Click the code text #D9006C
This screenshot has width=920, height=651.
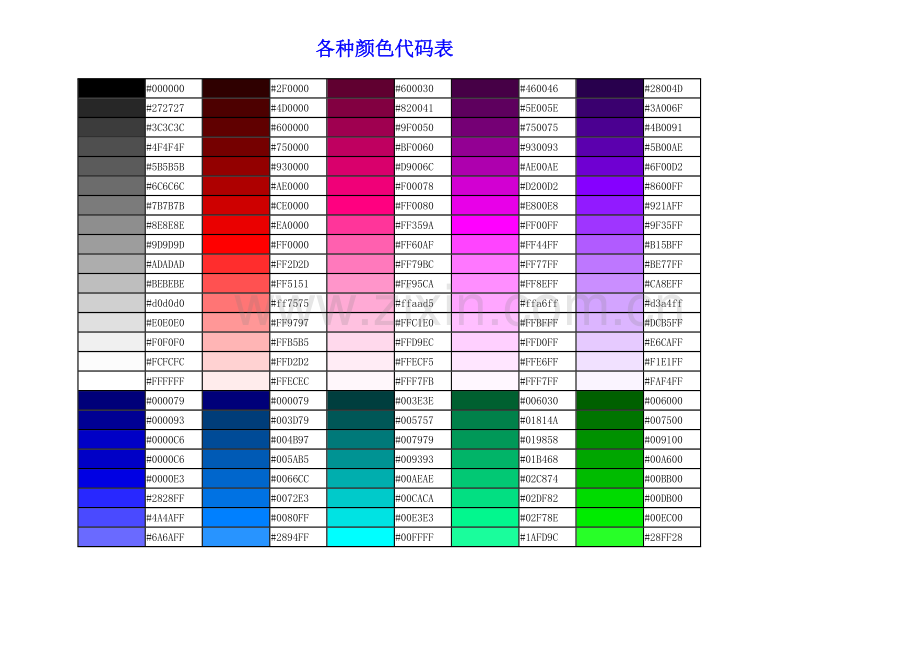[414, 167]
